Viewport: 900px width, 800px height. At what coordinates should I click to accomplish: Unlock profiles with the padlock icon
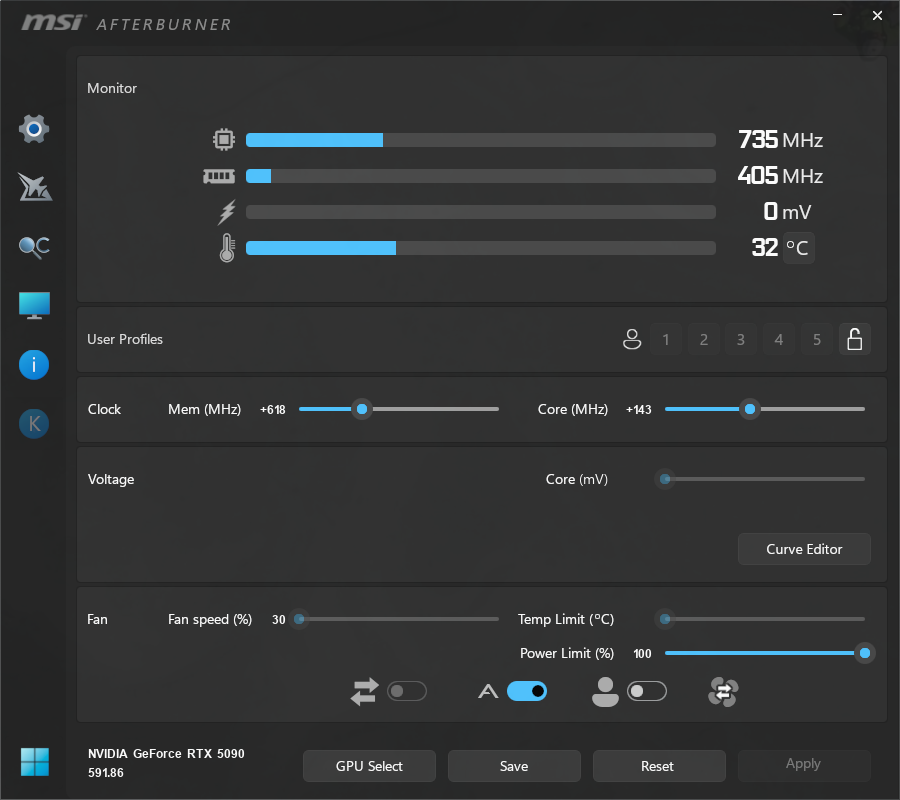(x=855, y=339)
